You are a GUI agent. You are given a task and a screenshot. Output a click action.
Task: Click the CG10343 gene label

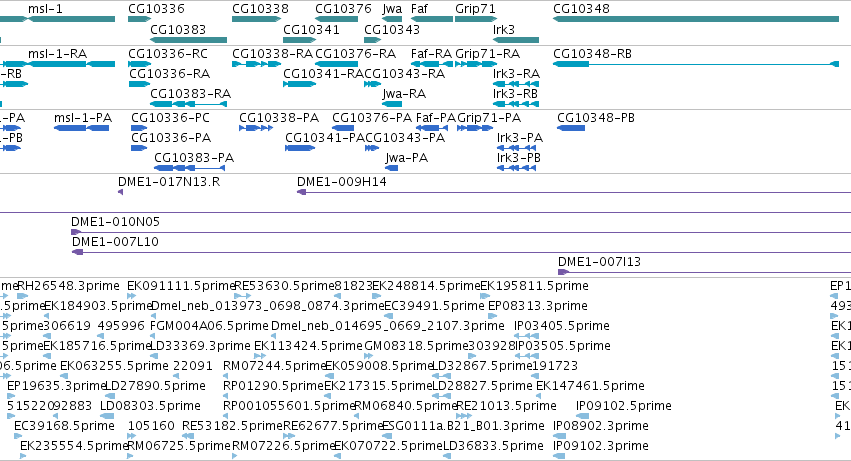tap(392, 29)
